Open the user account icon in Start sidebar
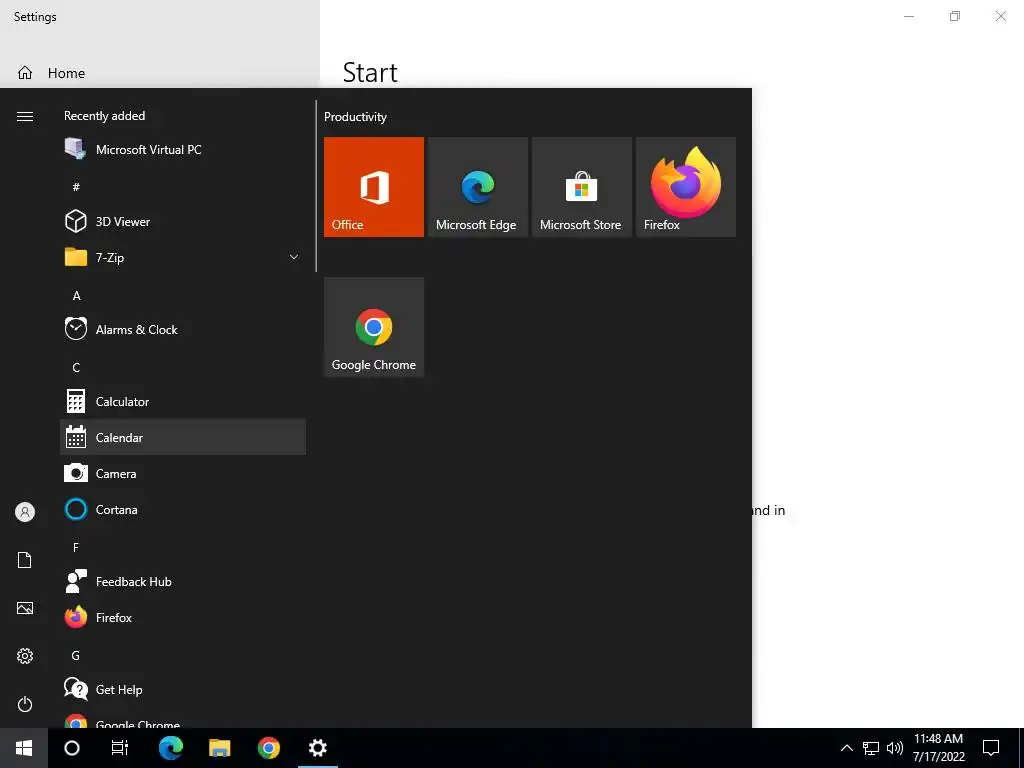This screenshot has height=768, width=1024. [x=25, y=512]
